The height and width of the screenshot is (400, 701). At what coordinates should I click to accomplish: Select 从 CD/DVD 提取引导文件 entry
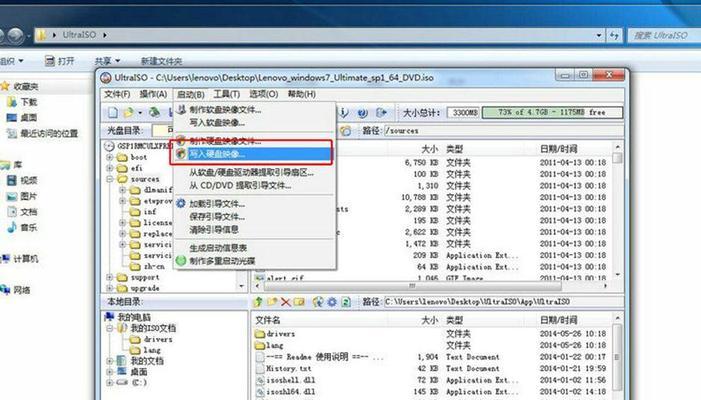click(x=254, y=185)
